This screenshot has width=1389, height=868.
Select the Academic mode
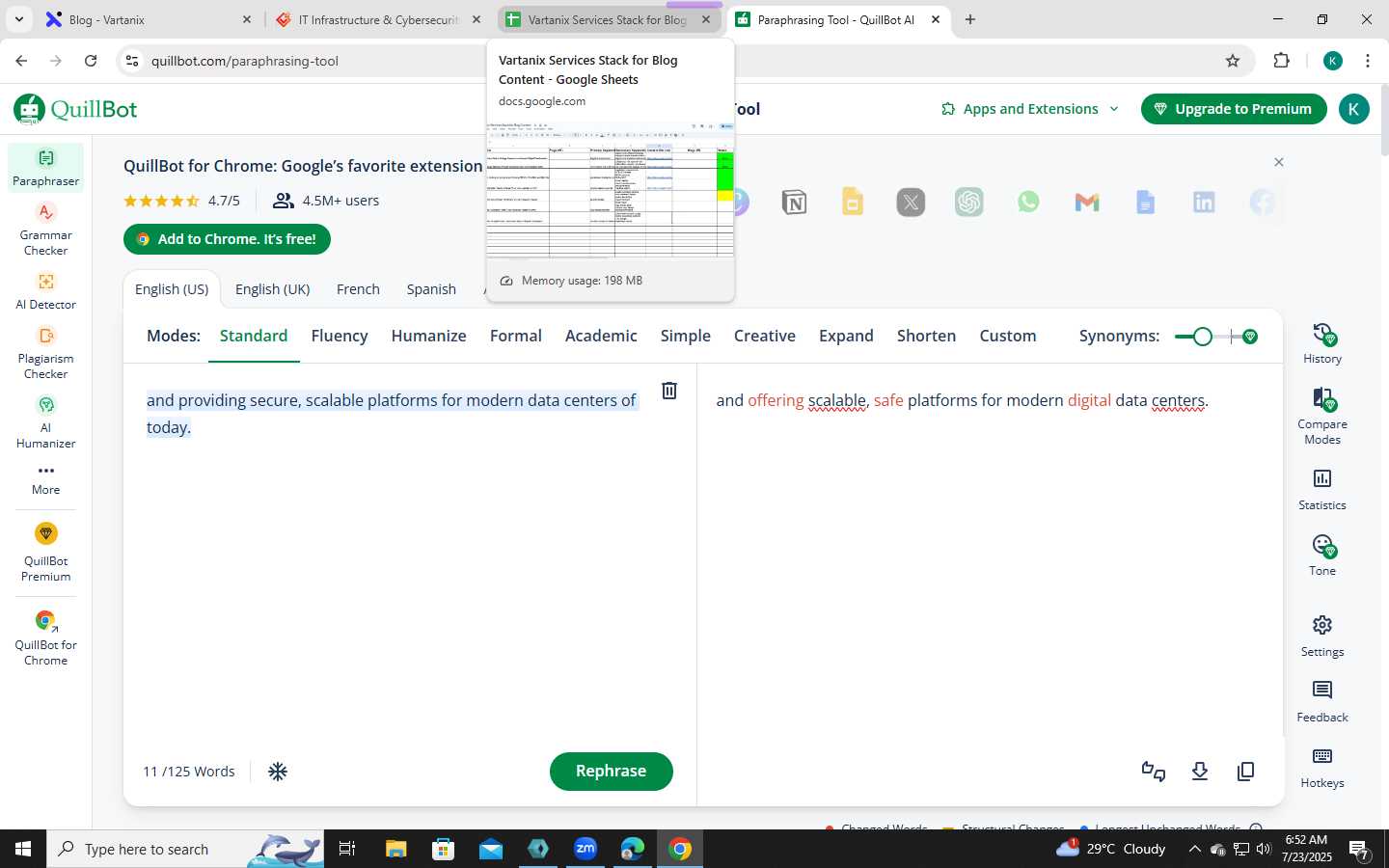[601, 336]
